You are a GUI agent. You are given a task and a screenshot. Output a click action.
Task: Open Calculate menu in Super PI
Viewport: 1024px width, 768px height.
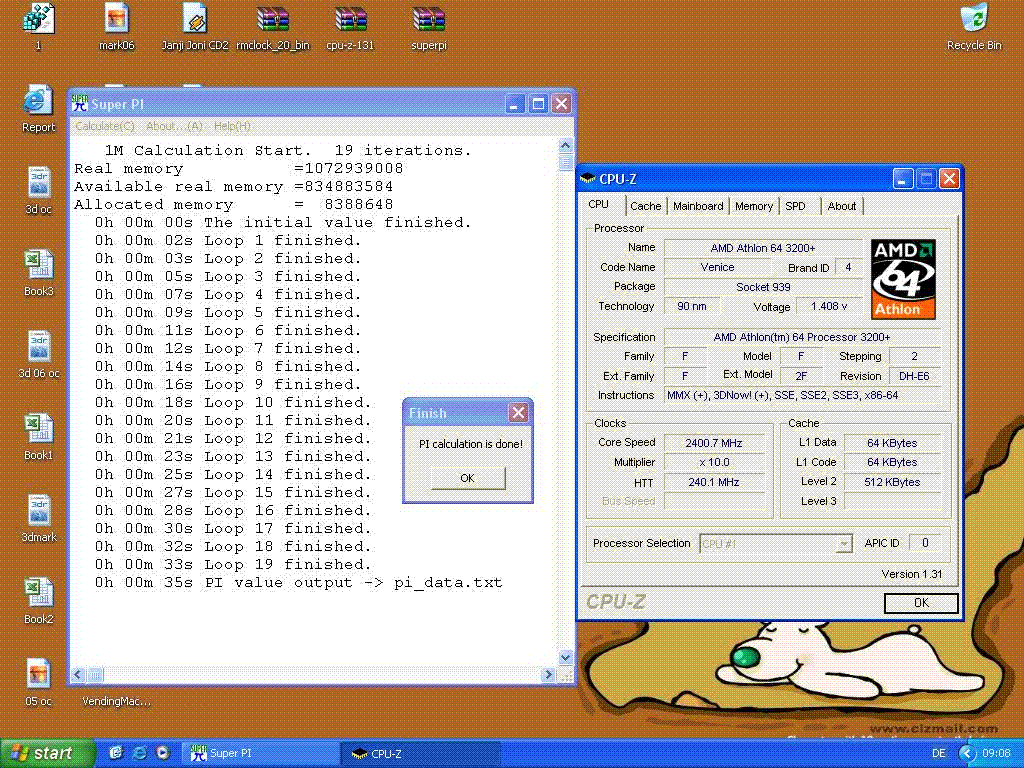[104, 126]
